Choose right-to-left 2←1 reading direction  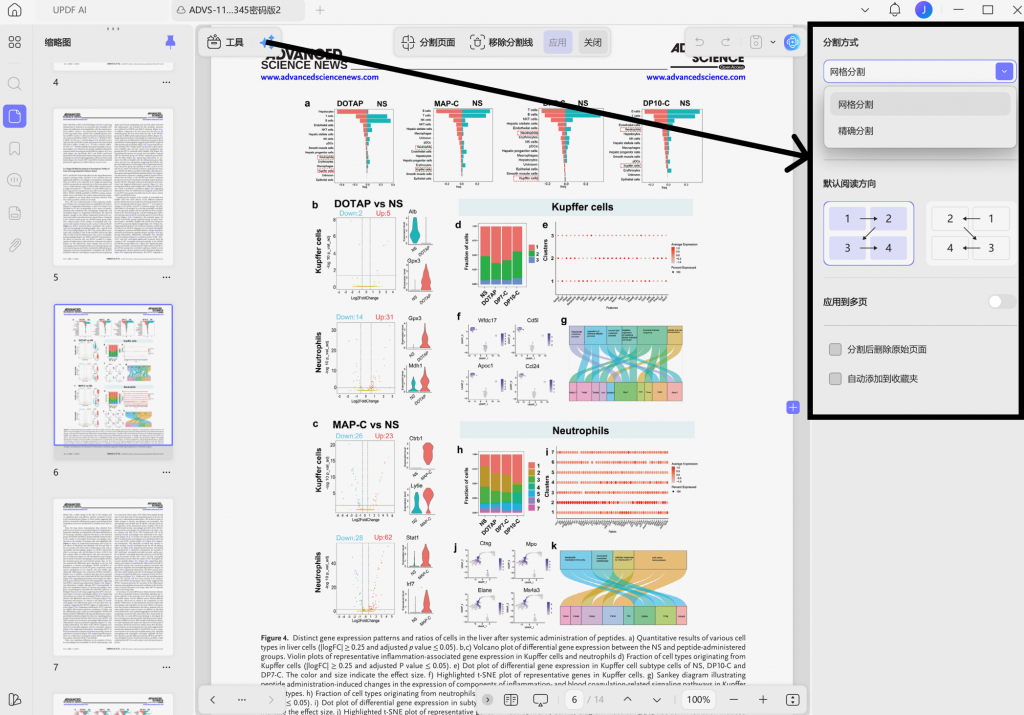click(970, 233)
